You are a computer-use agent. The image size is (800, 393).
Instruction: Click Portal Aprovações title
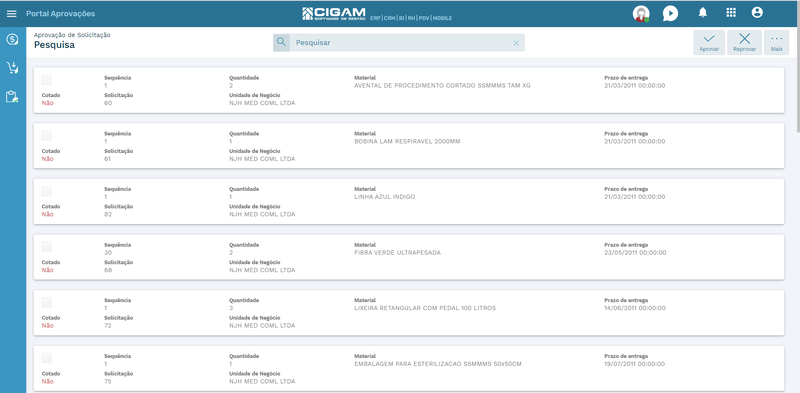pos(60,14)
